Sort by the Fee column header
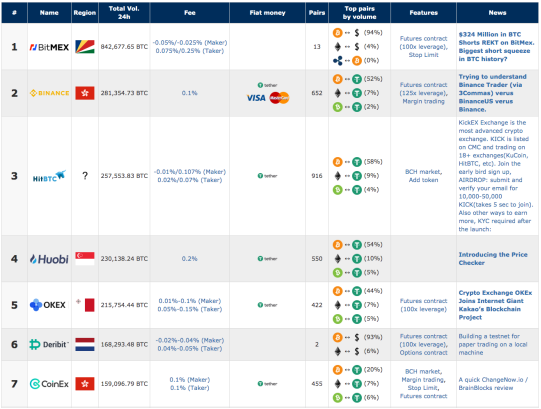 [x=190, y=13]
